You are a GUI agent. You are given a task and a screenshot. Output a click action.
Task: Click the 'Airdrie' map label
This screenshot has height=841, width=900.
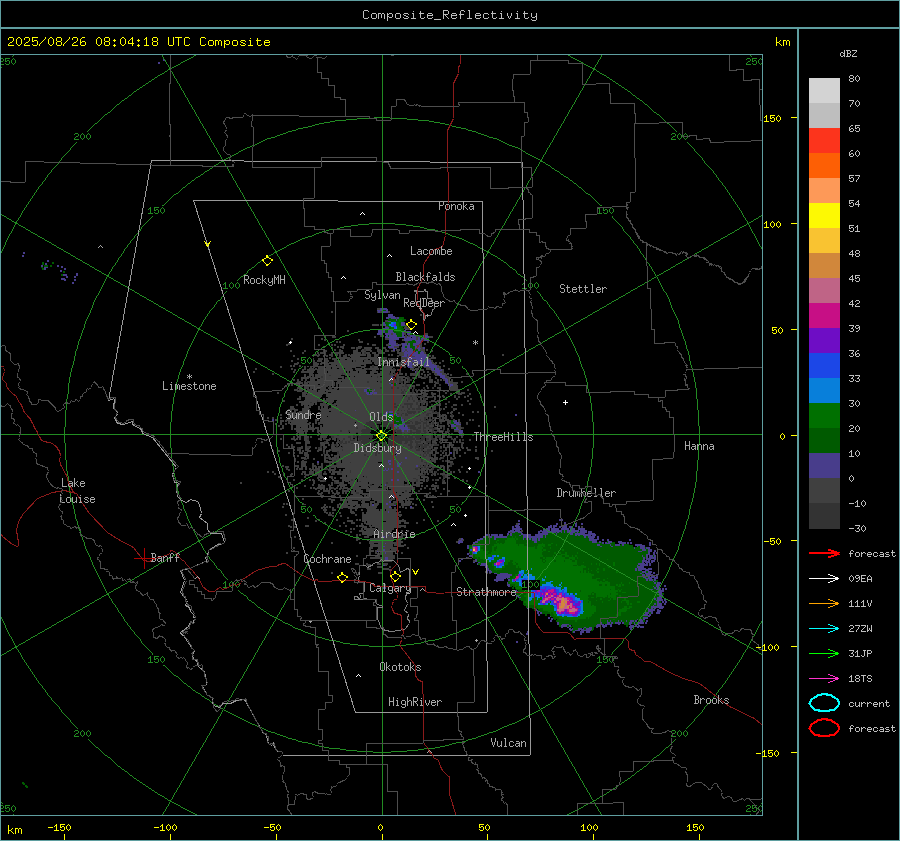pyautogui.click(x=394, y=534)
